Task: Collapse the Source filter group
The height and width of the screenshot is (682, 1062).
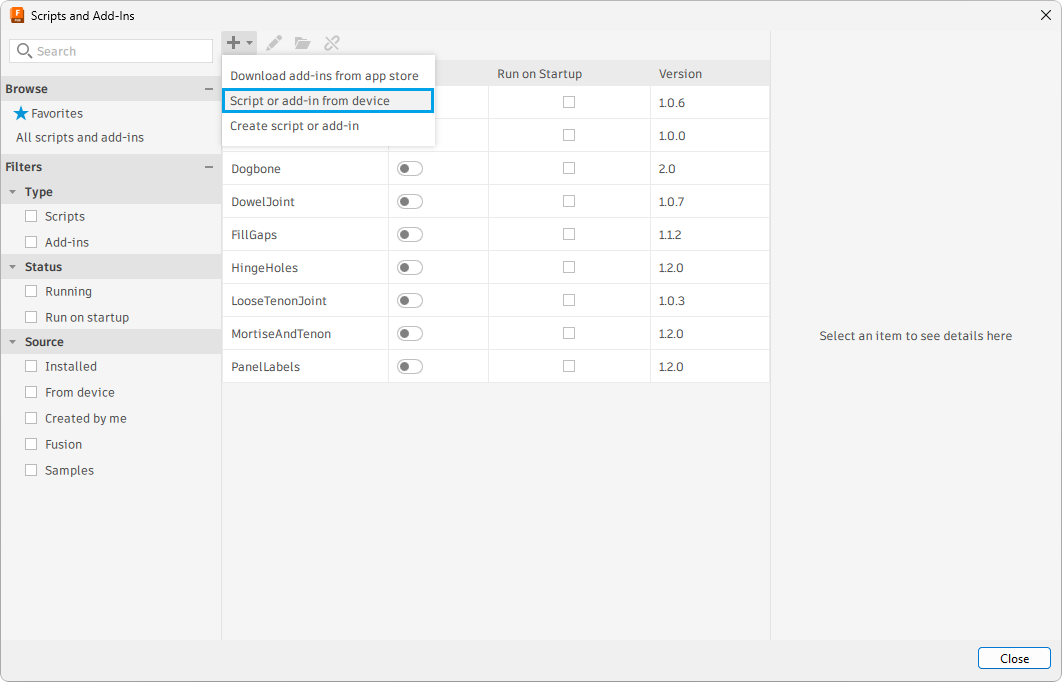Action: coord(12,342)
